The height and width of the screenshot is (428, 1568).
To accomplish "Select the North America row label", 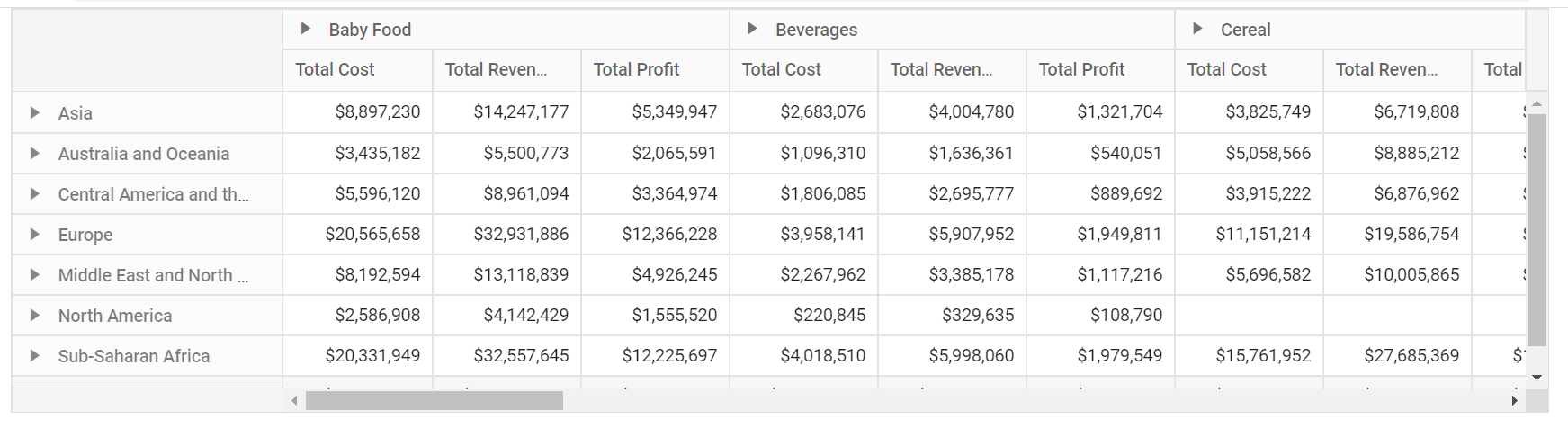I will (115, 316).
